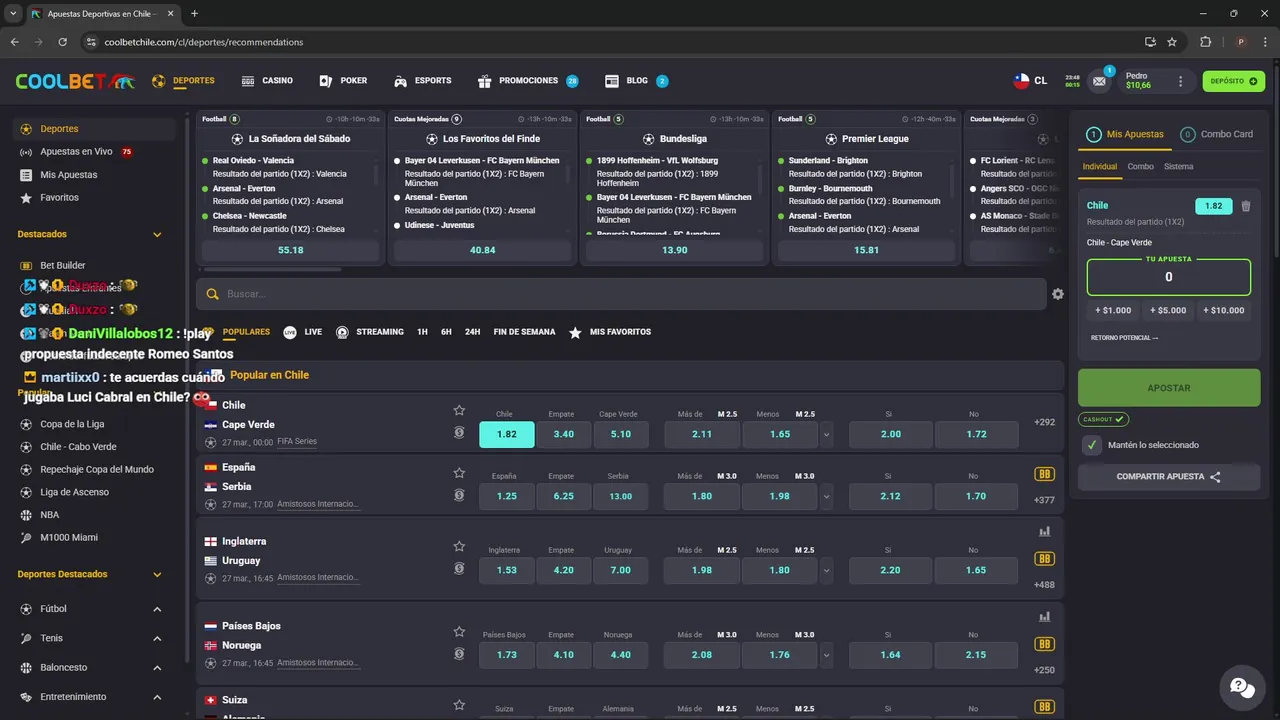
Task: Open the messages envelope icon
Action: (1100, 81)
